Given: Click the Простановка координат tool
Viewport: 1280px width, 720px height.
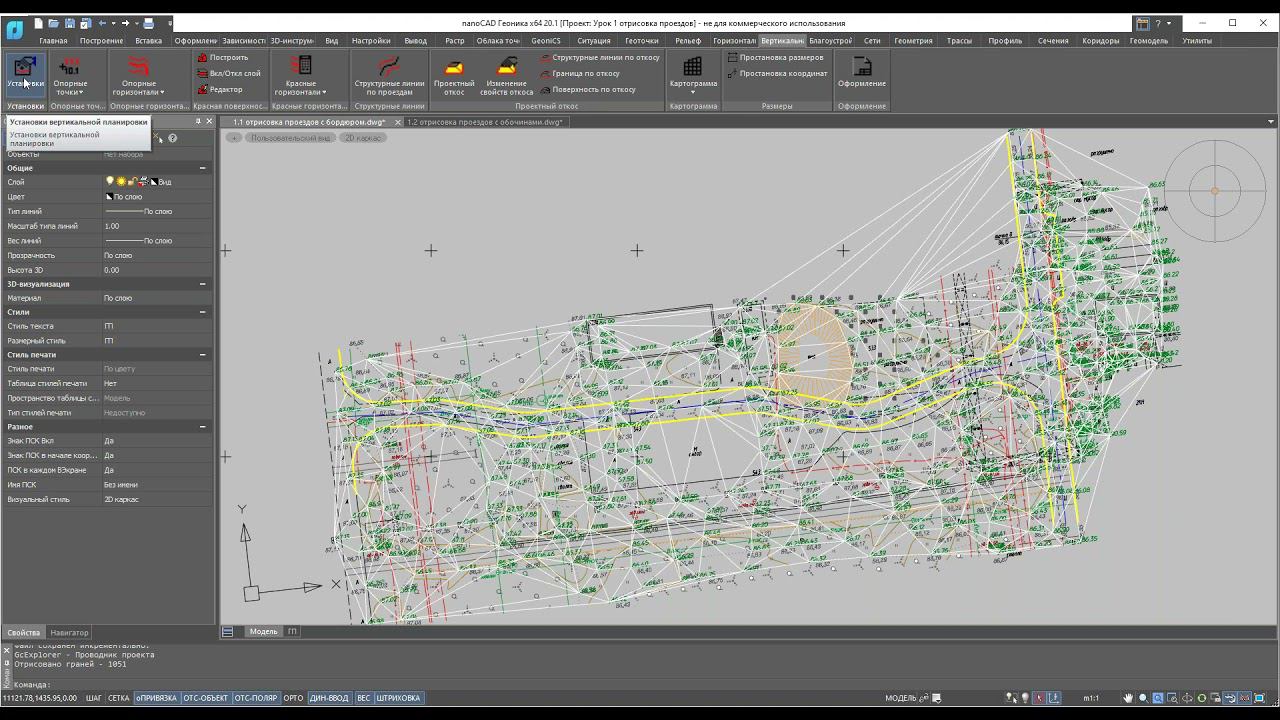Looking at the screenshot, I should coord(782,73).
